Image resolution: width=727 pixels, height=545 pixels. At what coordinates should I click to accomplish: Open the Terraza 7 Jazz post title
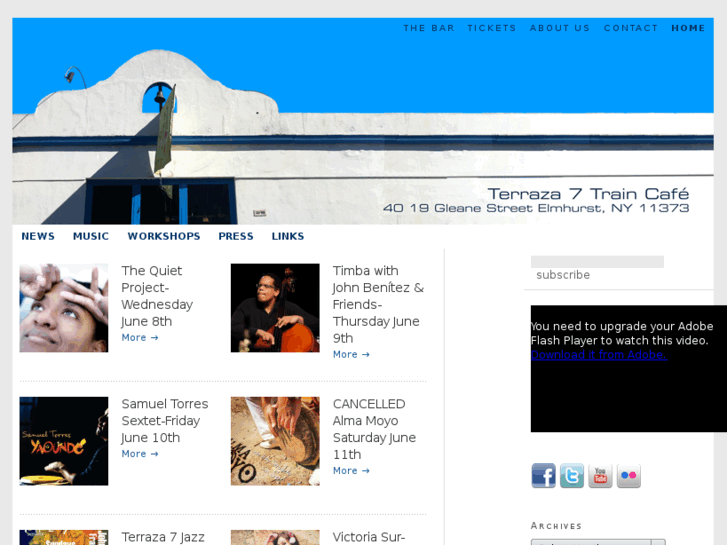point(163,537)
